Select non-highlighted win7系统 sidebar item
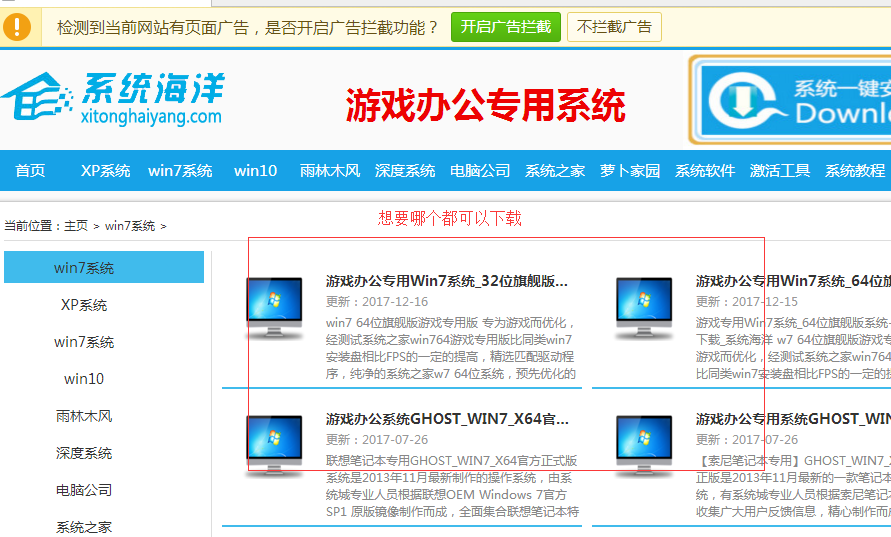891x537 pixels. coord(84,342)
